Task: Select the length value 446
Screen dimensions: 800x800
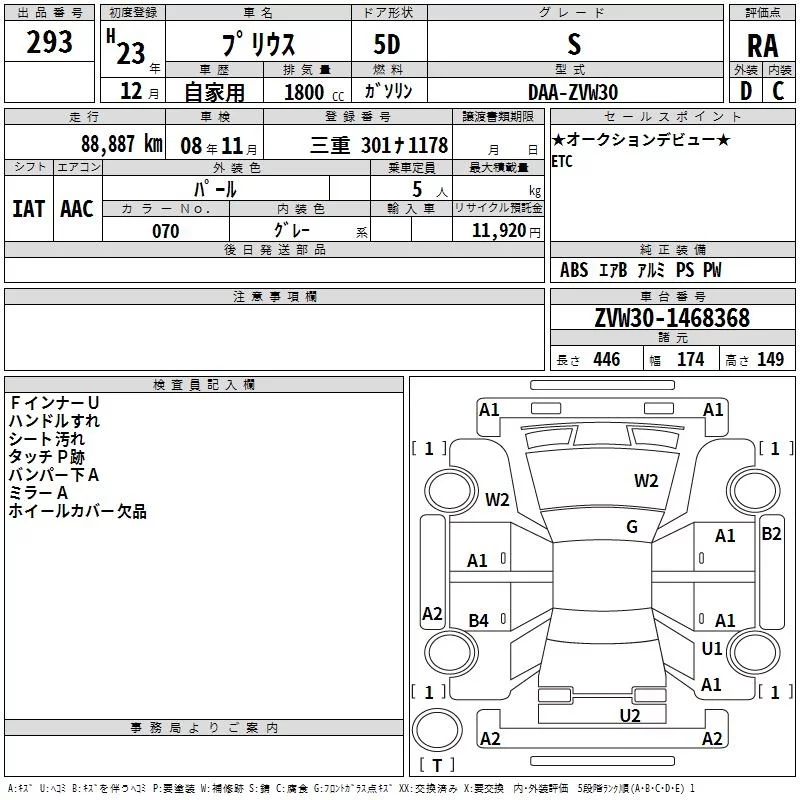Action: coord(607,359)
